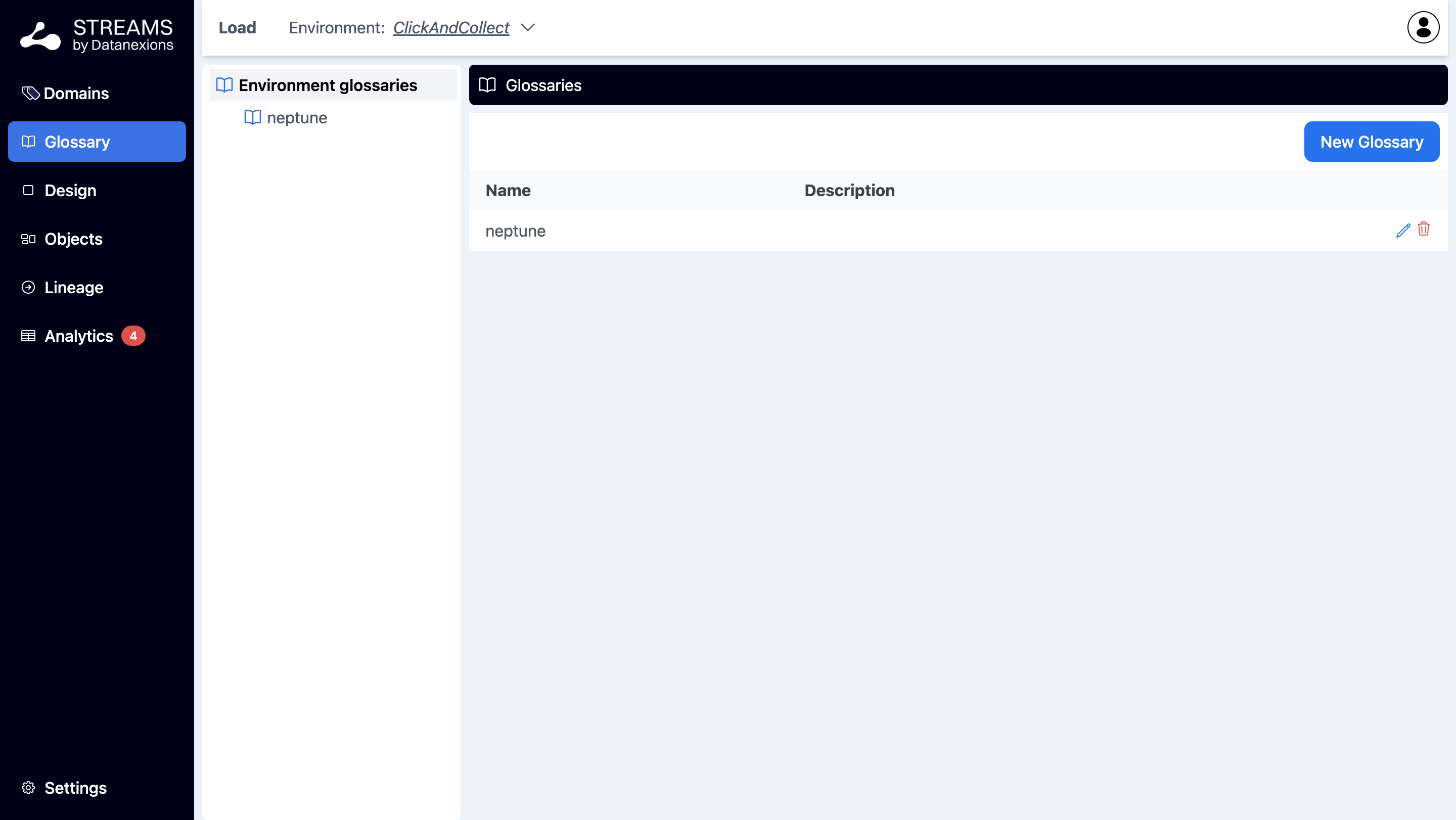Expand the Environment dropdown chevron
Image resolution: width=1456 pixels, height=820 pixels.
click(x=527, y=27)
